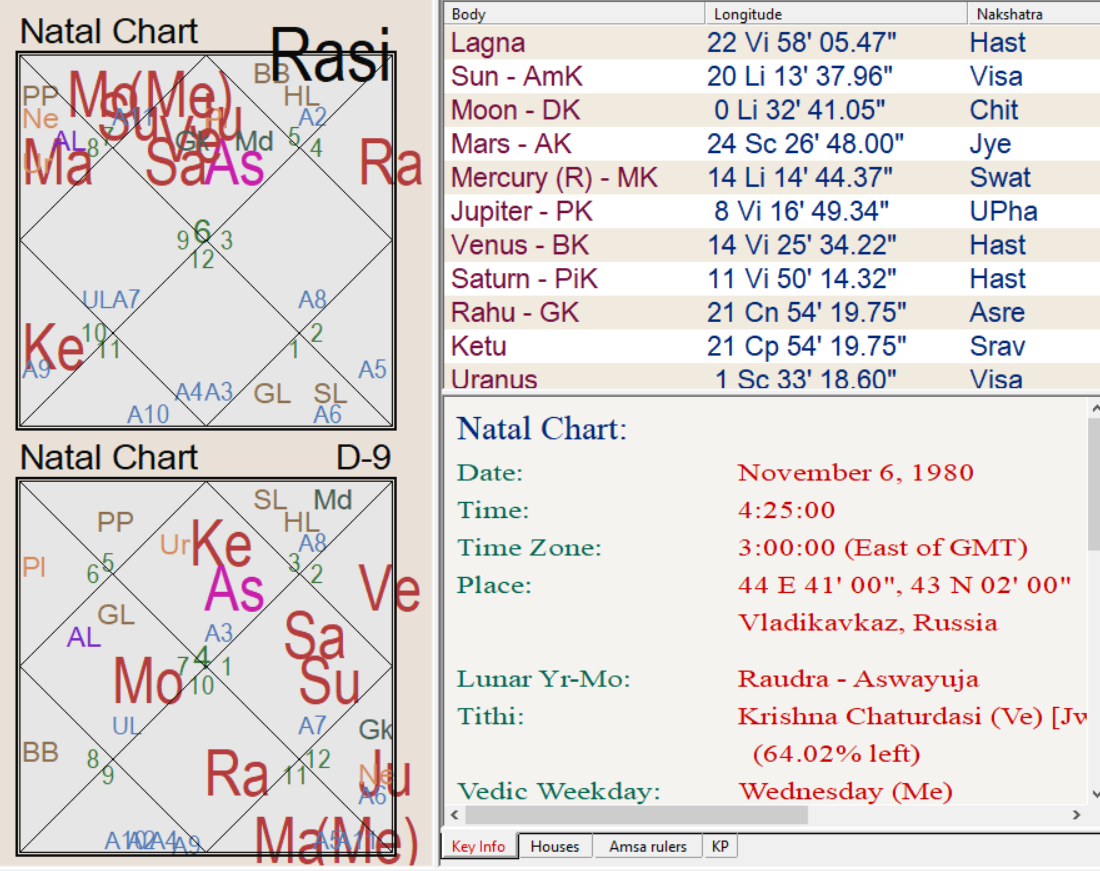Image resolution: width=1100 pixels, height=871 pixels.
Task: Click the Vedic Weekday value Wednesday (Me)
Action: 845,791
